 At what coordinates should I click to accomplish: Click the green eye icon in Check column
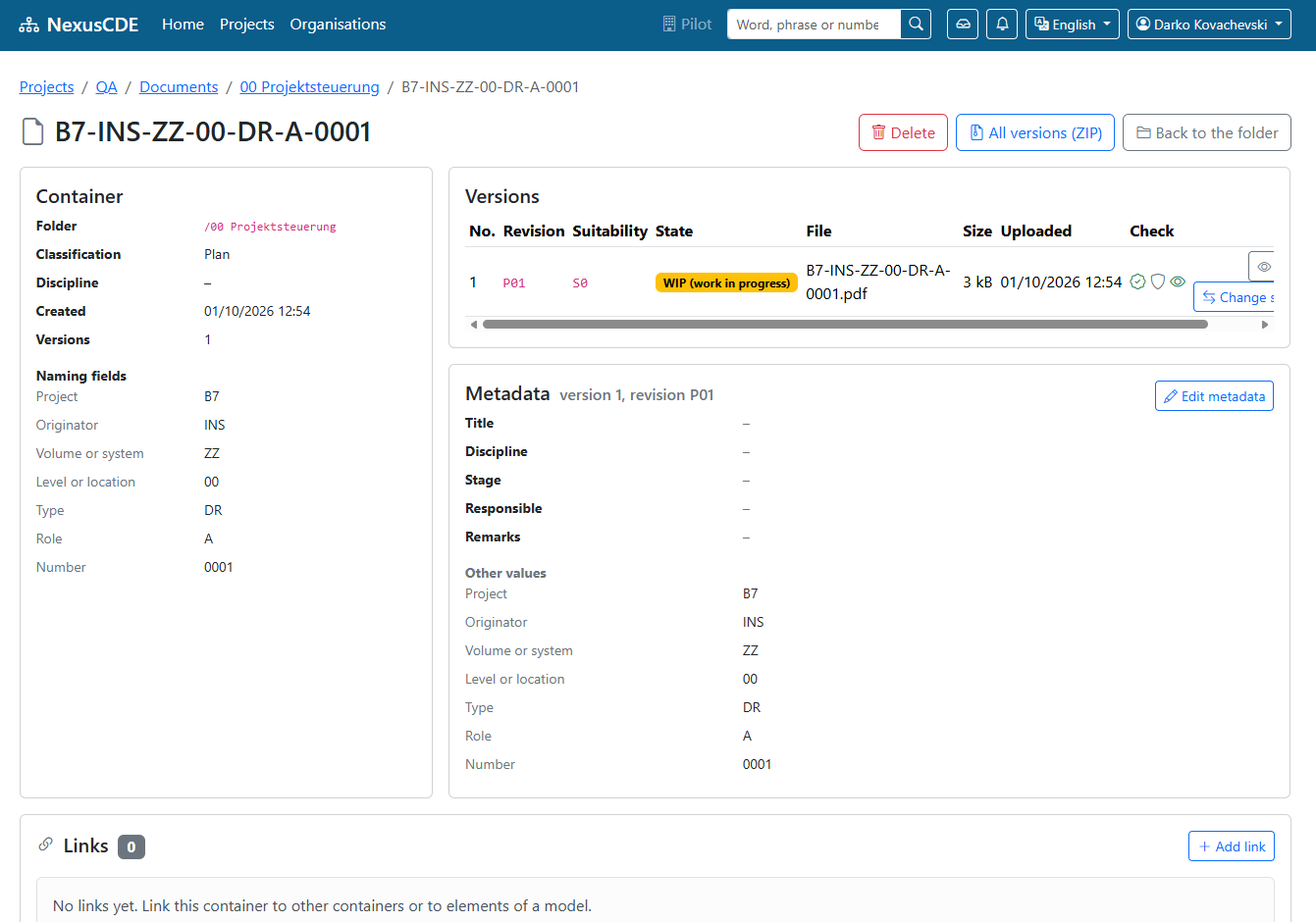[x=1178, y=282]
